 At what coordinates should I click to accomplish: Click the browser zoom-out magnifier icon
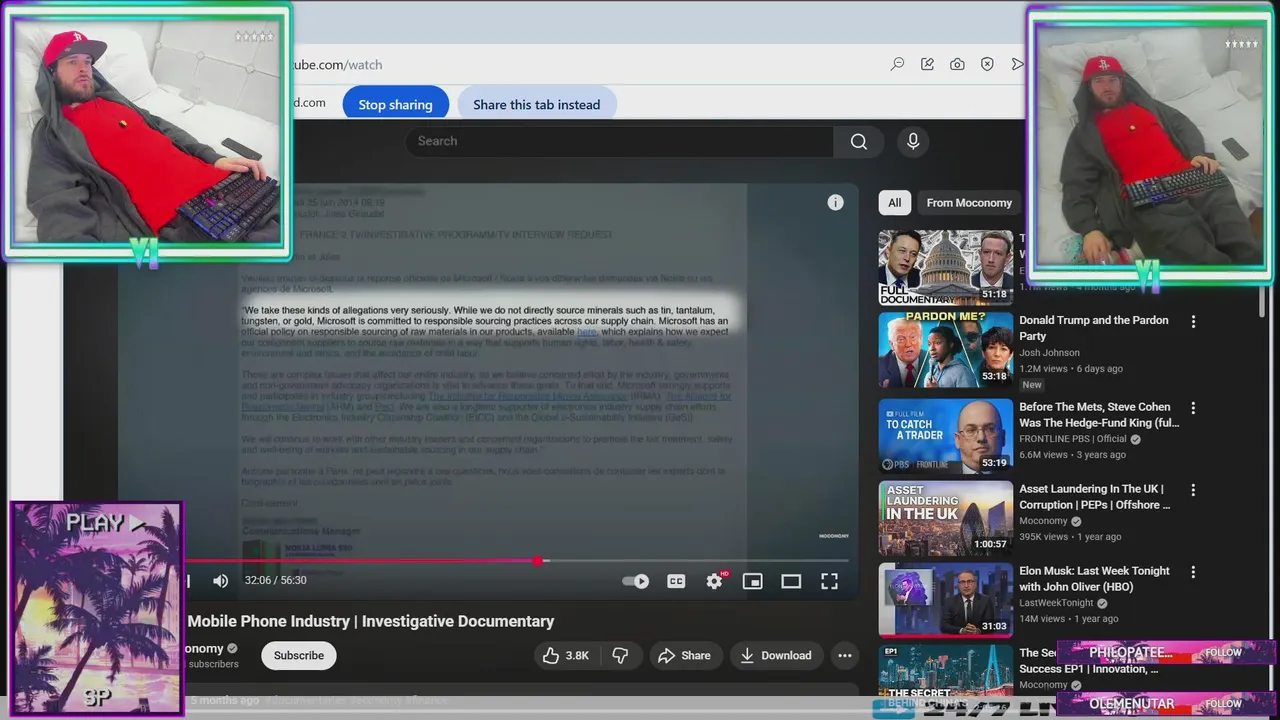click(x=897, y=64)
